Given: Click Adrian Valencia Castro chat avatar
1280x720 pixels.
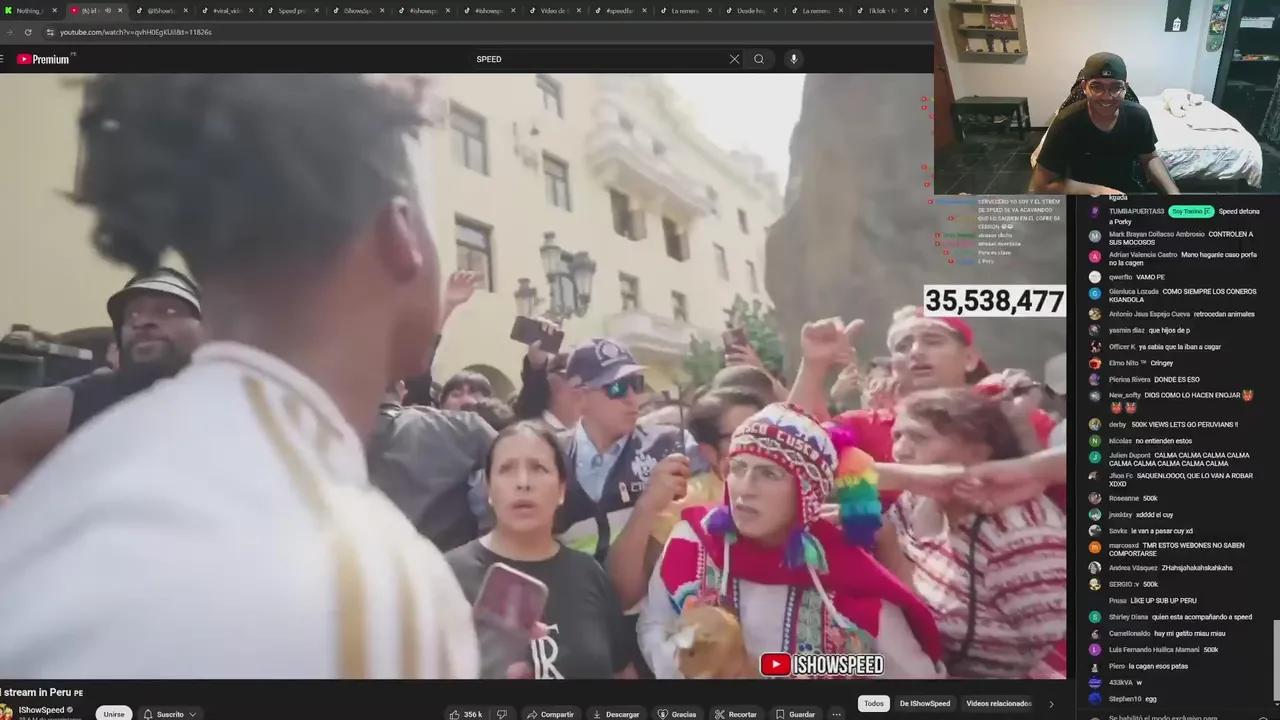Looking at the screenshot, I should click(x=1095, y=256).
